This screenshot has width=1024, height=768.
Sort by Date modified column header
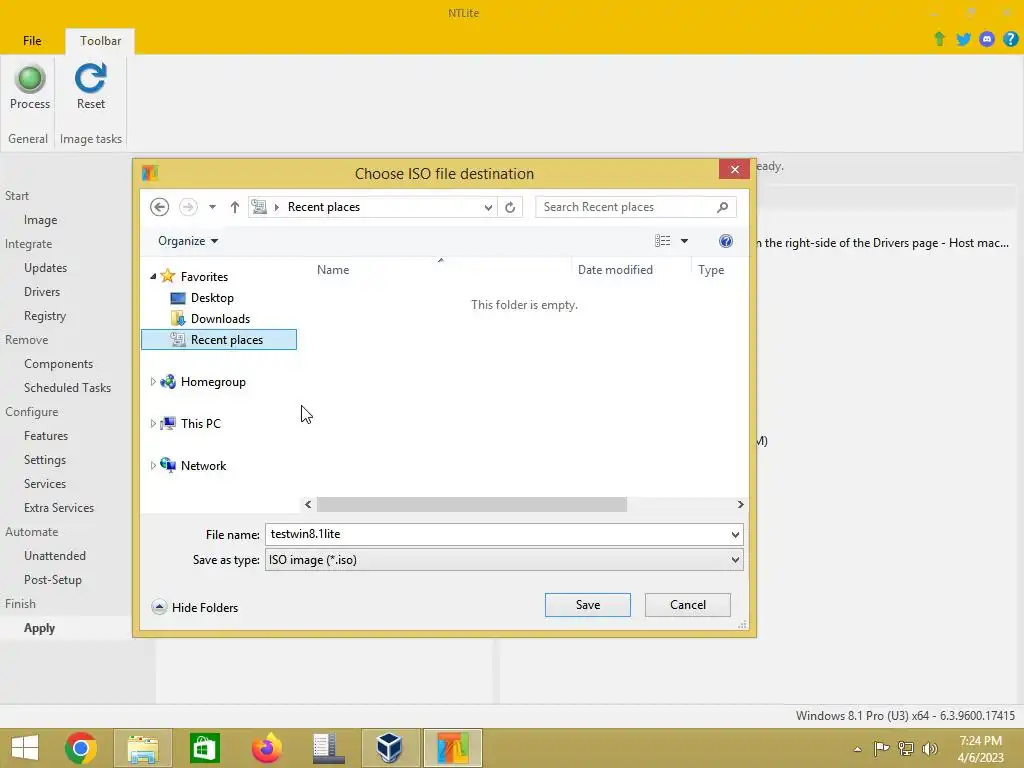[x=615, y=270]
